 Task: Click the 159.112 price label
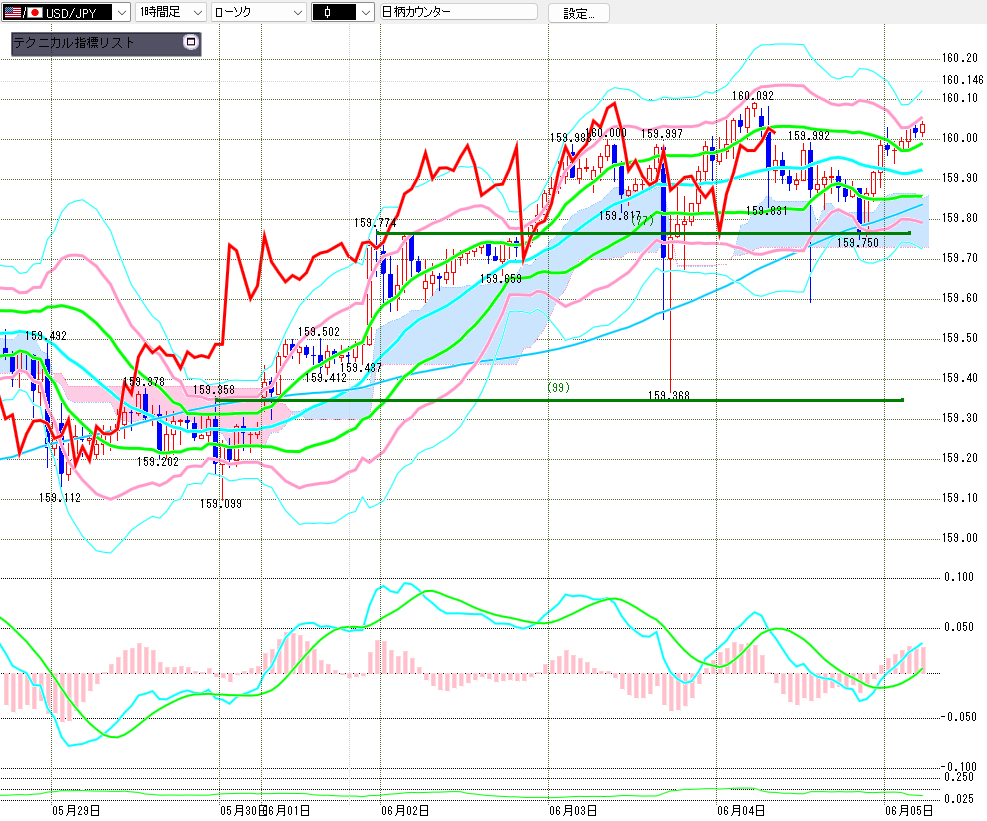coord(60,497)
